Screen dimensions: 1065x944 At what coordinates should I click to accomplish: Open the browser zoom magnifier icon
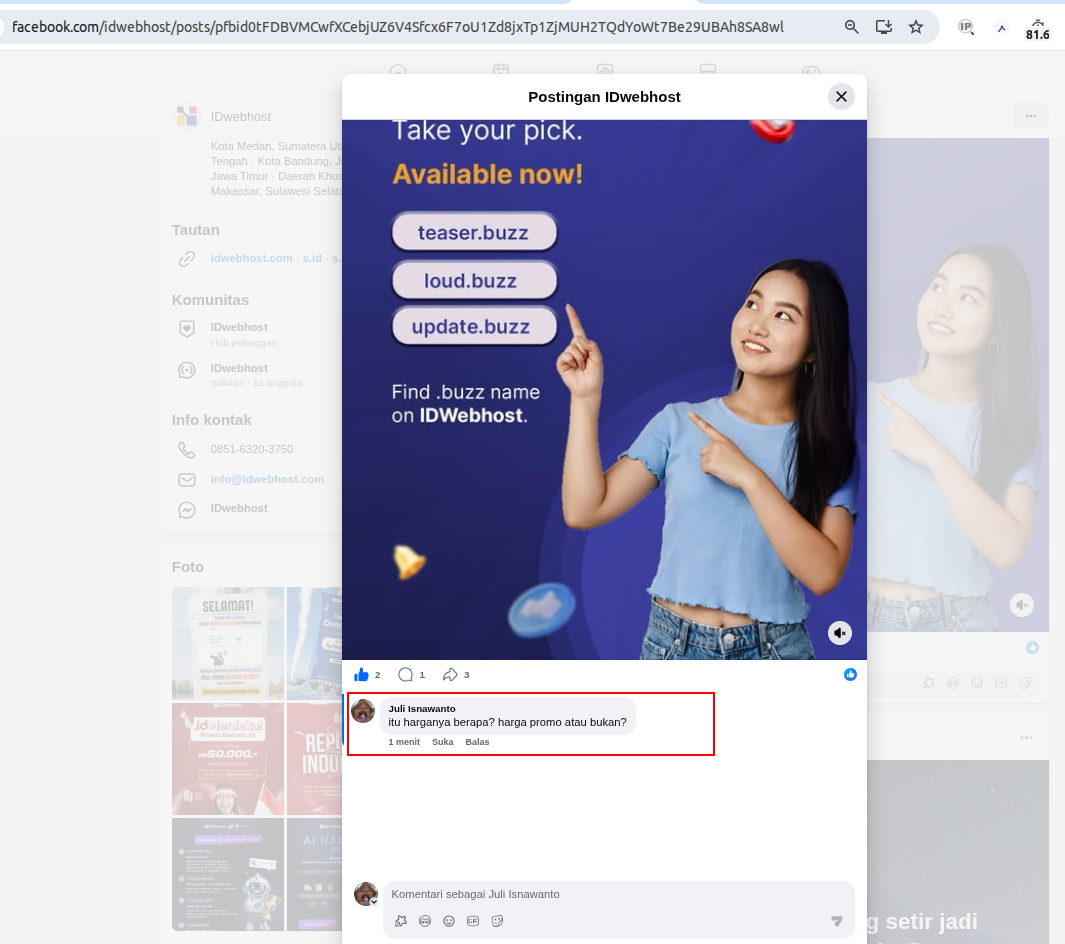point(851,27)
